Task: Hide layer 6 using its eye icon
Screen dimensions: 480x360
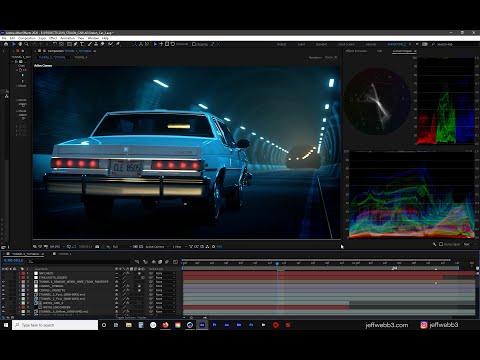Action: click(x=3, y=295)
